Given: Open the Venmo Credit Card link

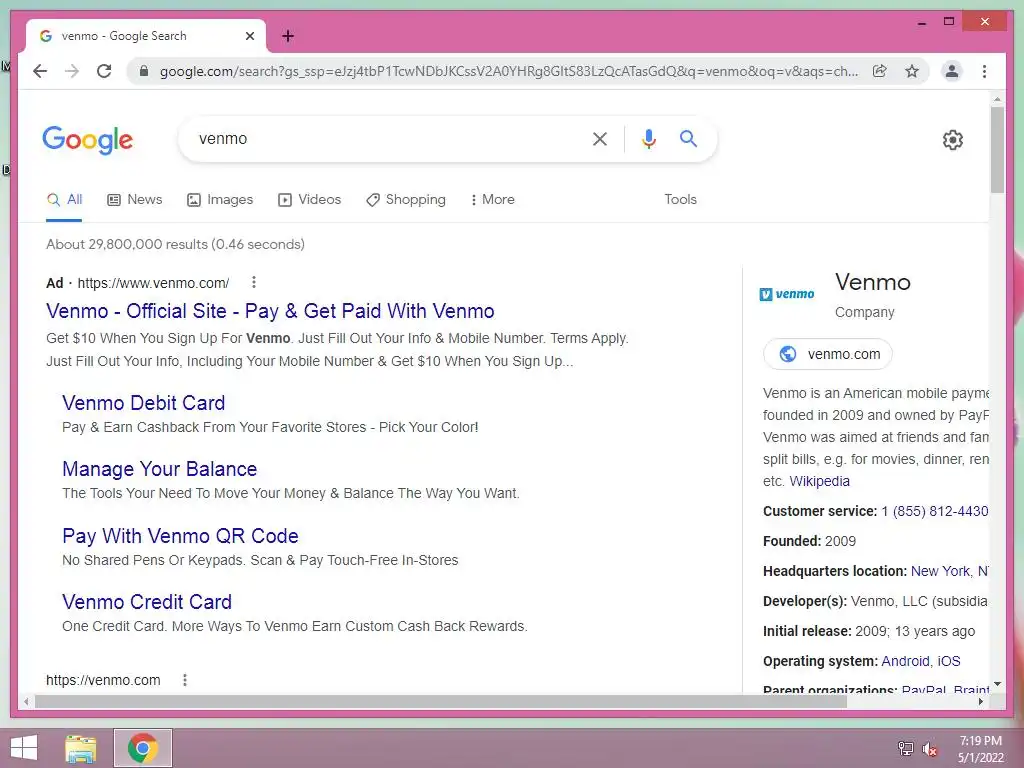Looking at the screenshot, I should click(147, 601).
